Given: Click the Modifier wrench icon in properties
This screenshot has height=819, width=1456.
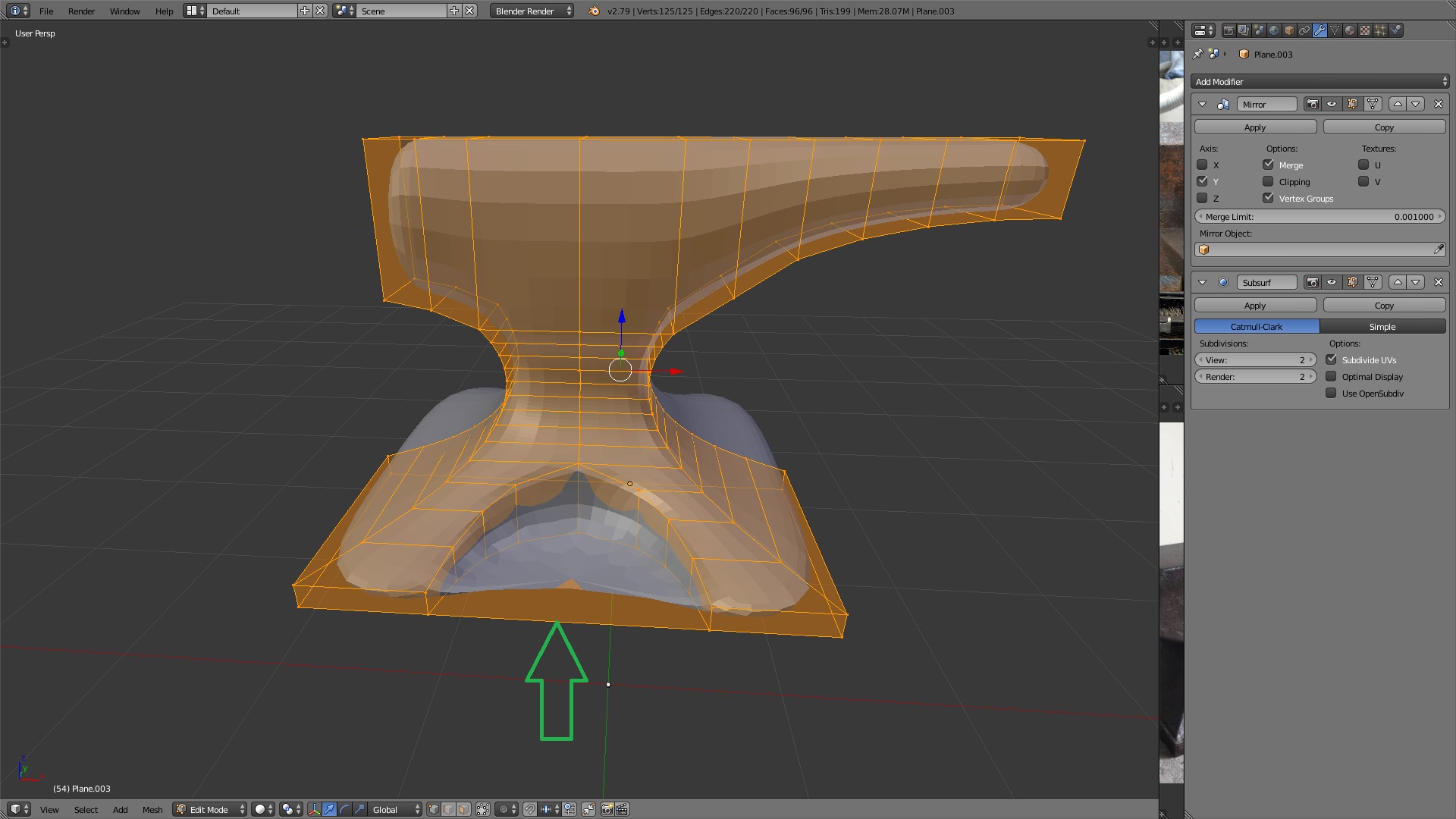Looking at the screenshot, I should tap(1320, 30).
